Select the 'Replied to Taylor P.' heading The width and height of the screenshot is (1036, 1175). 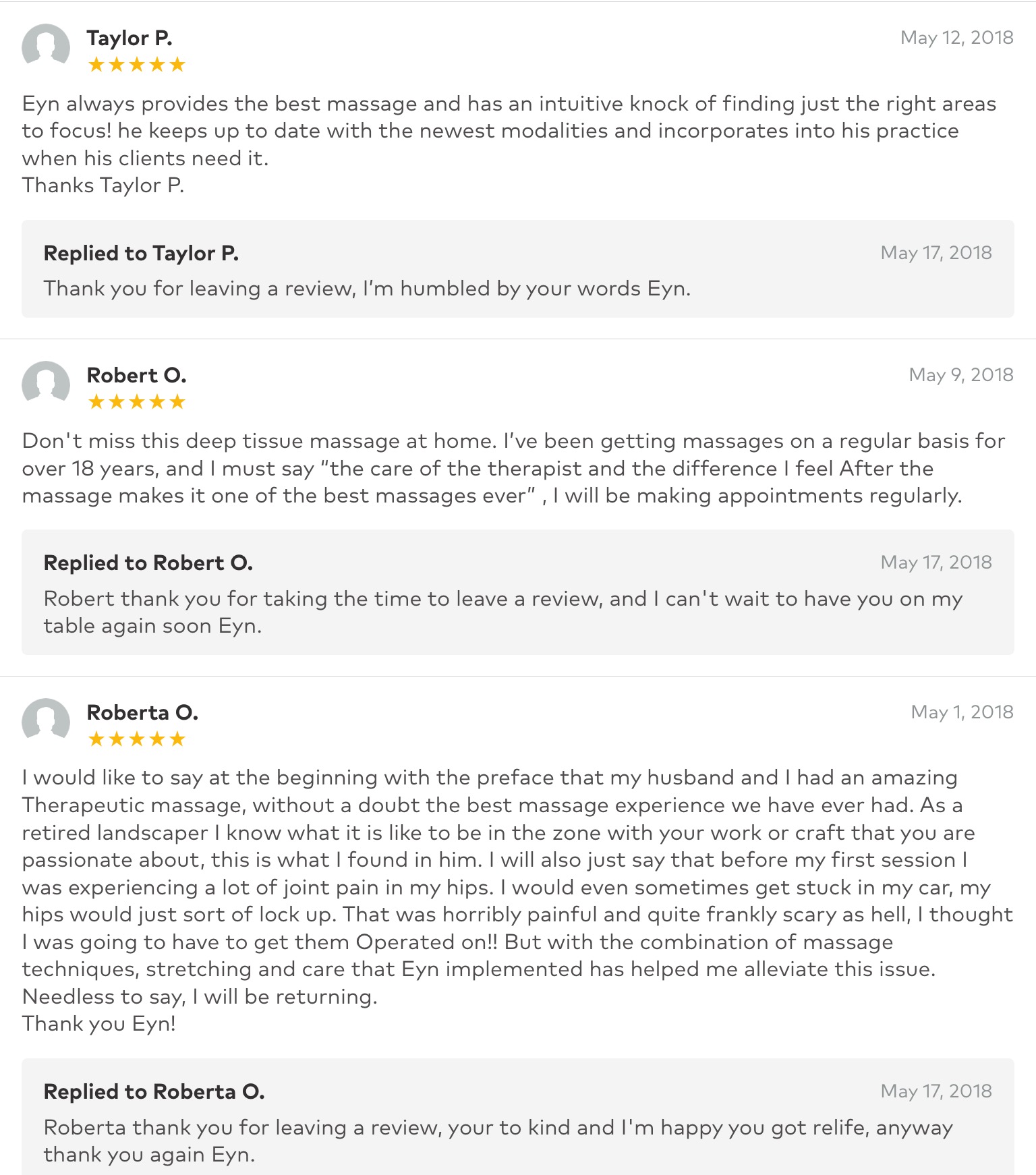(141, 254)
